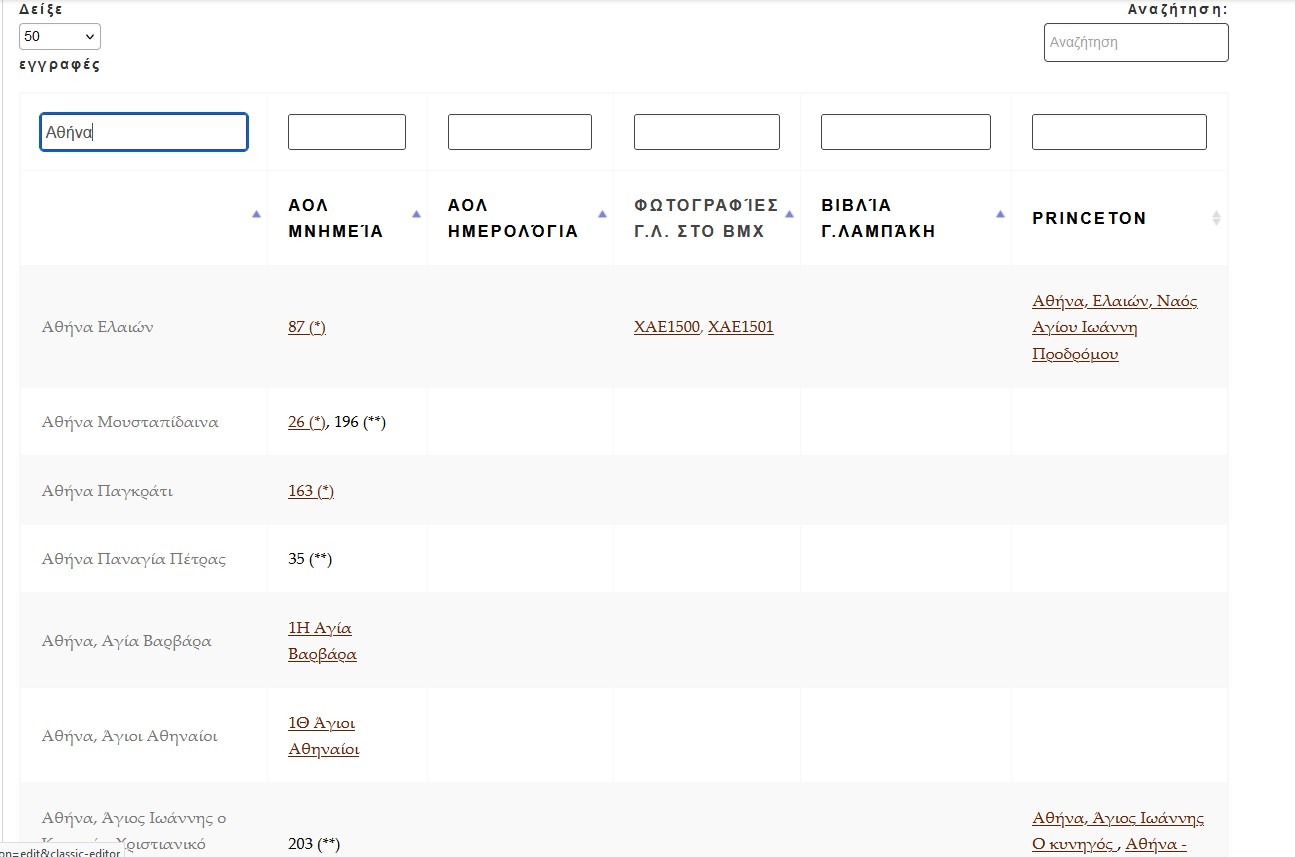Click sort arrow for ΑΟΛ Μνημεία column
This screenshot has height=857, width=1295.
click(x=416, y=214)
